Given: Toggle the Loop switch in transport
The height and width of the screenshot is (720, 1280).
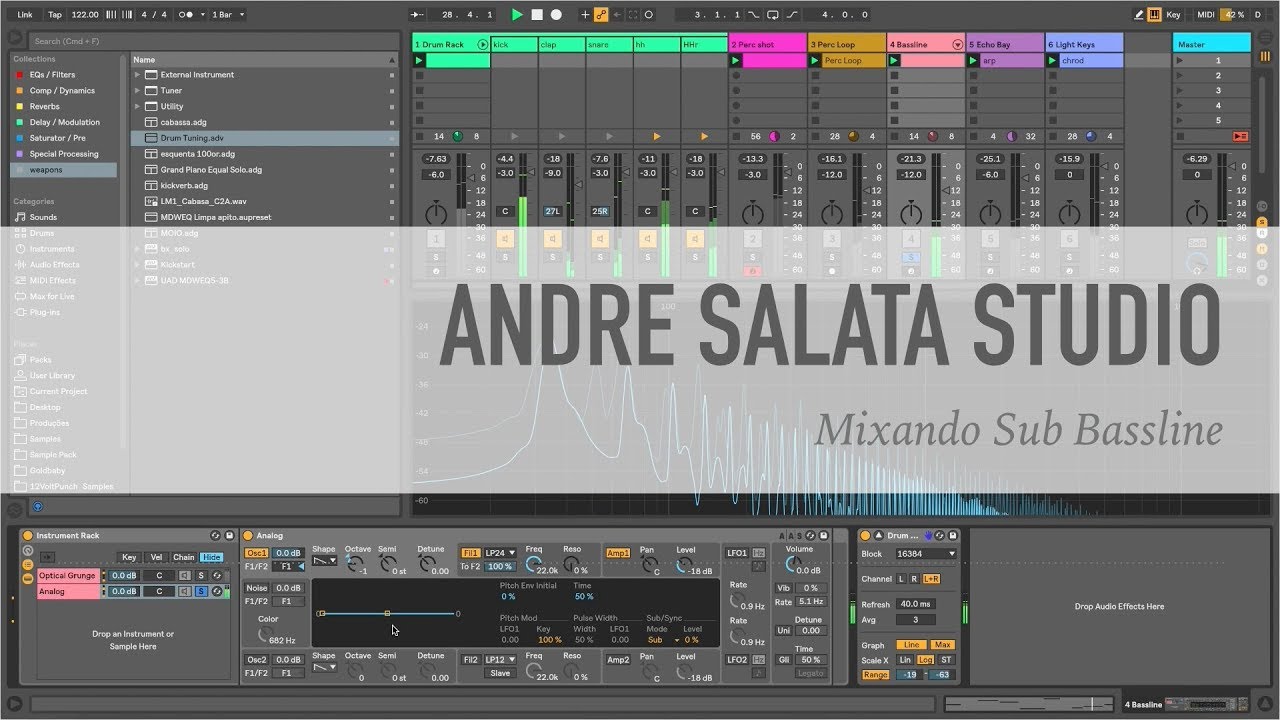Looking at the screenshot, I should [x=773, y=15].
